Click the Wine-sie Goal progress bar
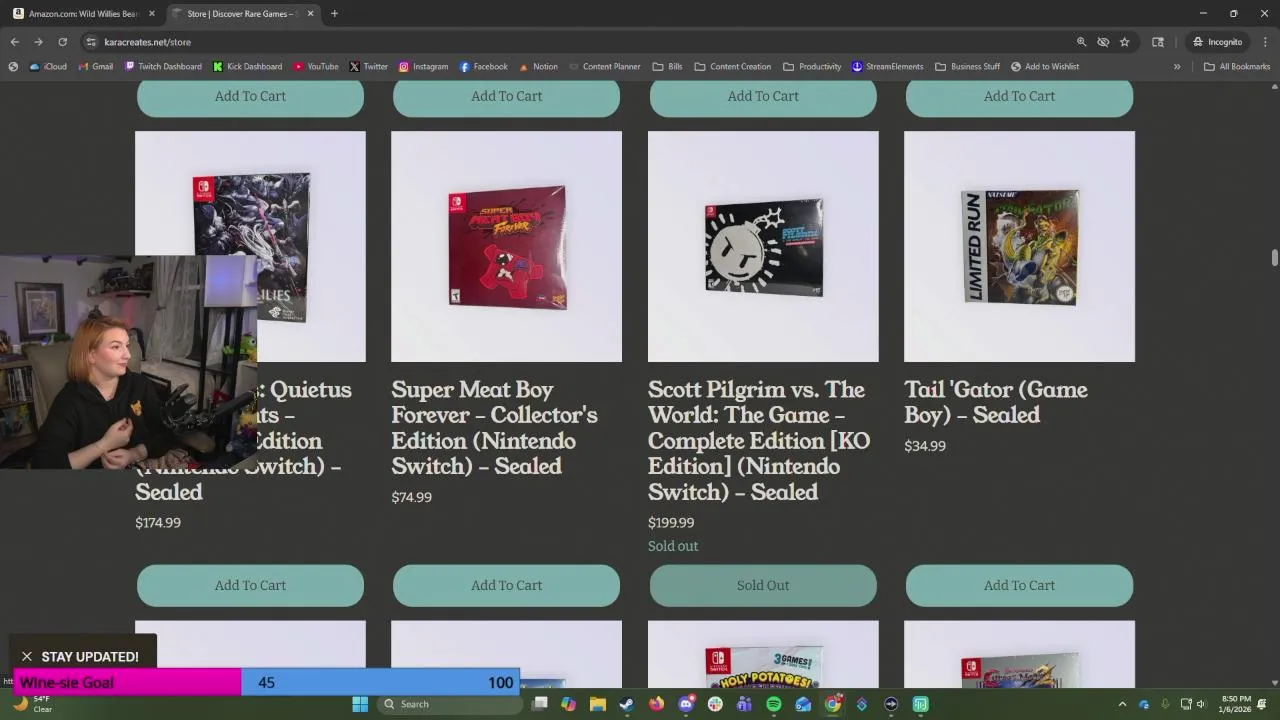This screenshot has width=1280, height=720. [266, 682]
